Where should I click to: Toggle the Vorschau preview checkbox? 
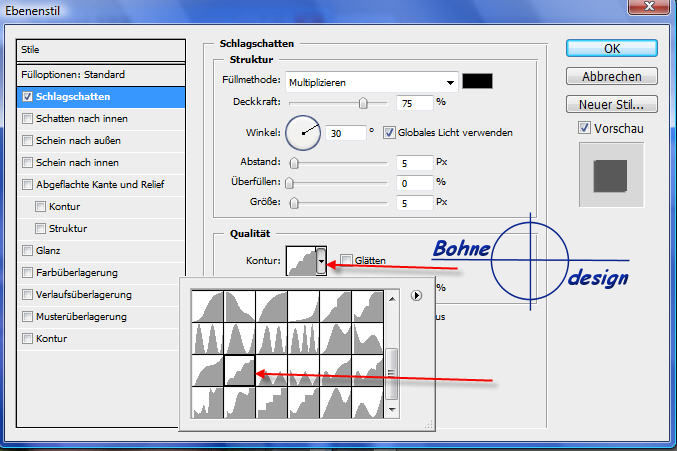584,128
